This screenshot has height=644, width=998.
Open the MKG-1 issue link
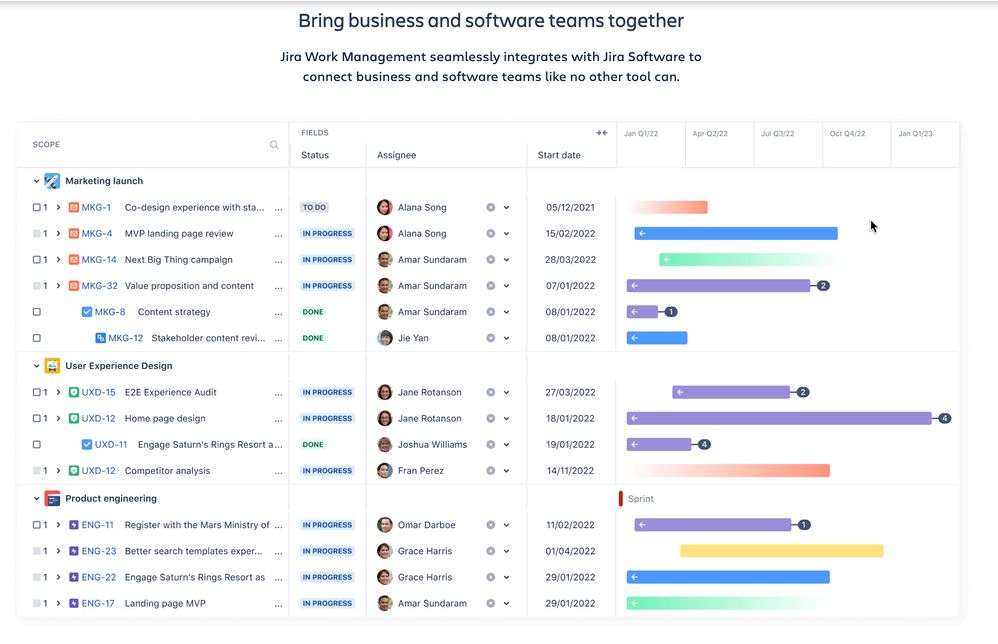click(96, 207)
